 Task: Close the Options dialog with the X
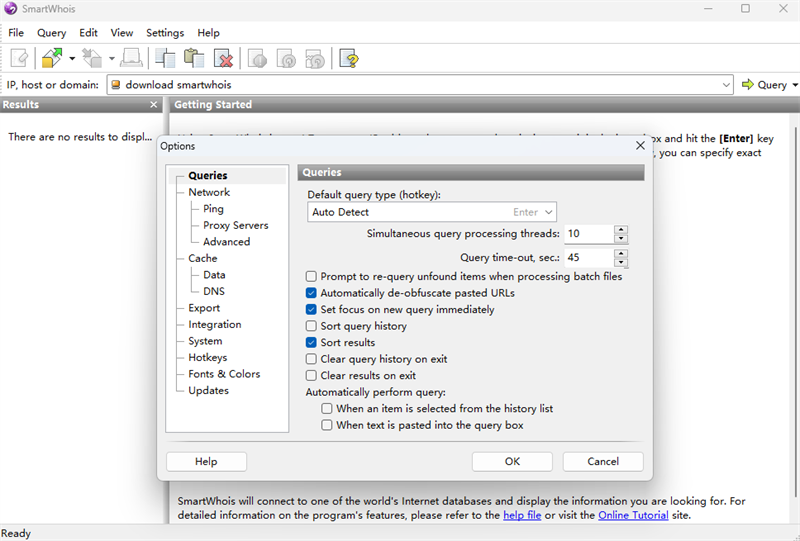tap(640, 146)
